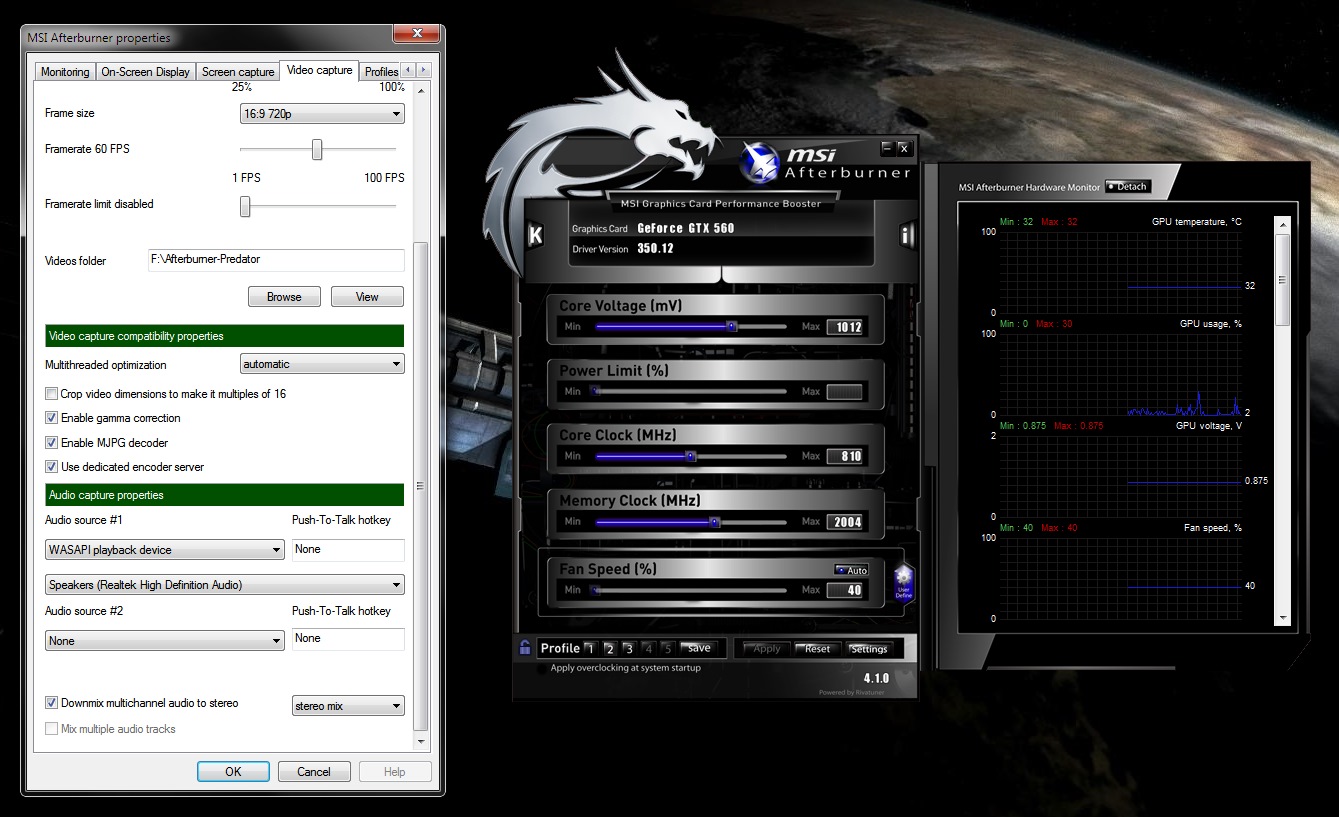Click the Framerate 60 FPS slider thumb
The height and width of the screenshot is (817, 1339).
317,149
